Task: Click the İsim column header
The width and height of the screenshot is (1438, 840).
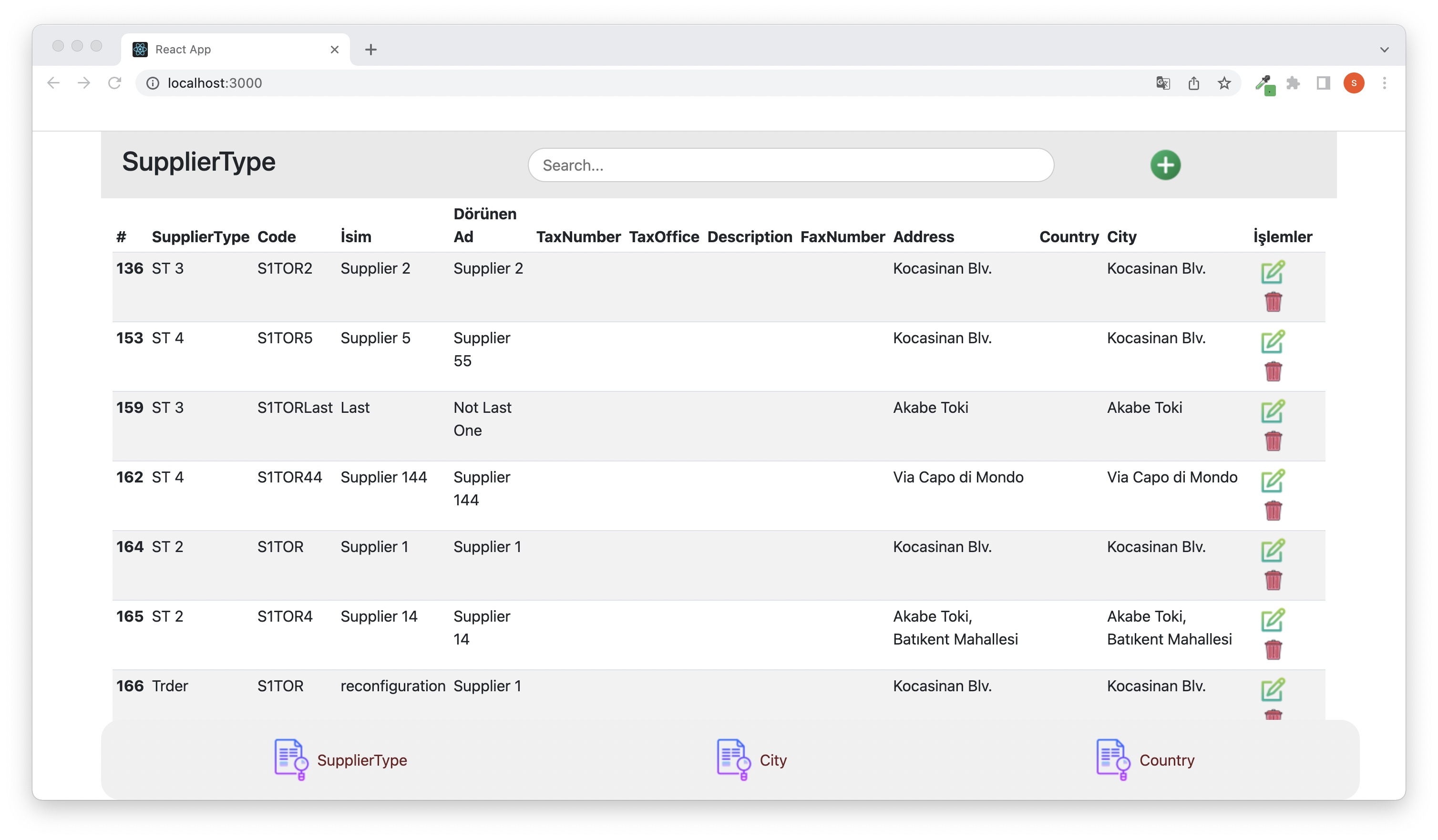Action: pyautogui.click(x=356, y=237)
